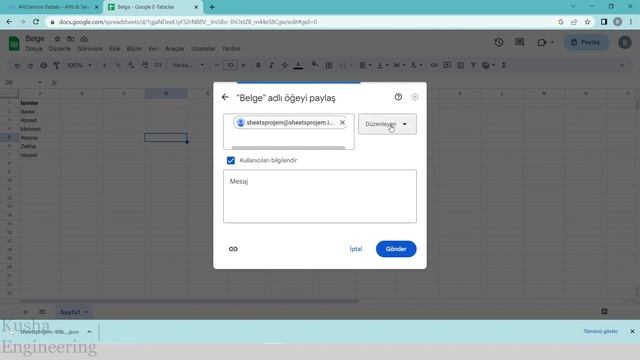Click the Paylaş share button
Viewport: 640px width, 360px height.
pyautogui.click(x=586, y=42)
